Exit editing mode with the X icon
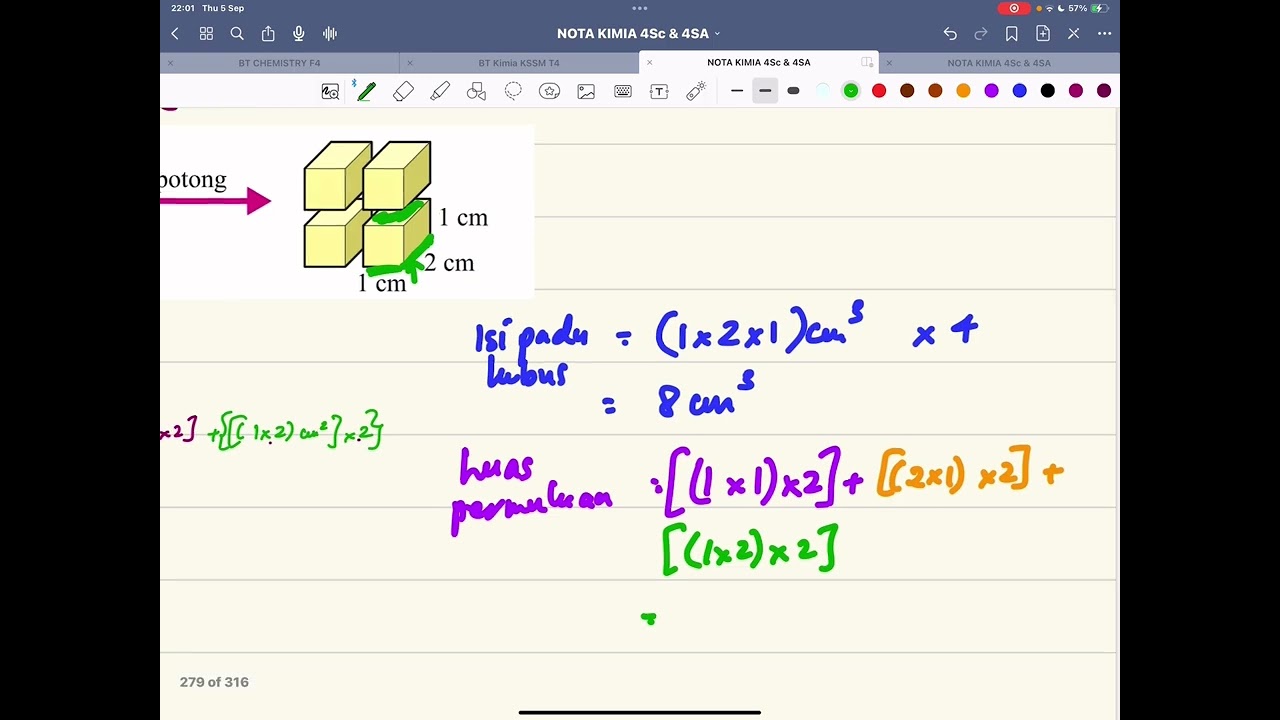This screenshot has width=1280, height=720. [1074, 34]
